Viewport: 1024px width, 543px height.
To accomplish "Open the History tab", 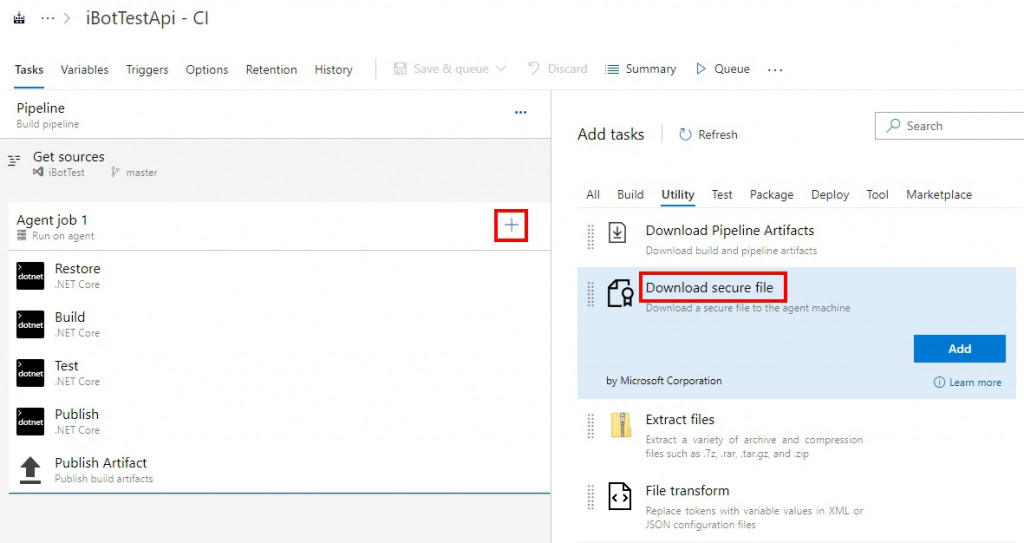I will (333, 69).
